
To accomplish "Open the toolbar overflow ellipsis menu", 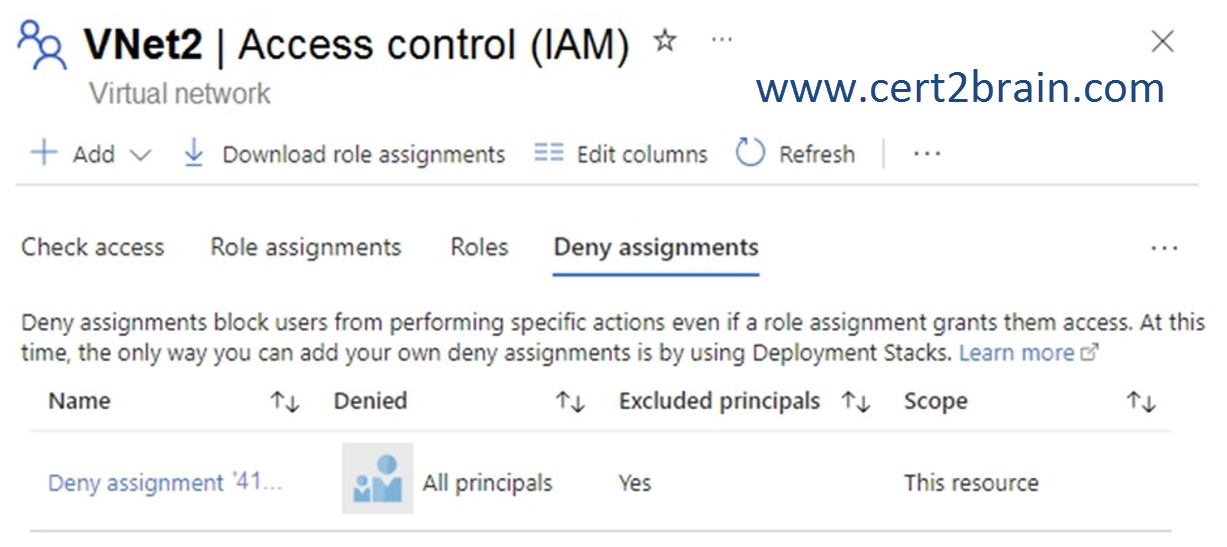I will [927, 154].
